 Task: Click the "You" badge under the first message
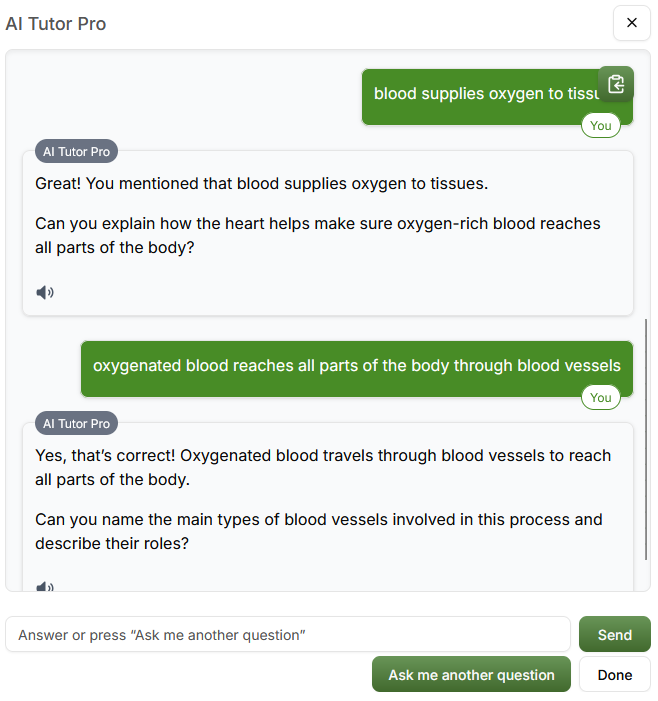tap(600, 126)
